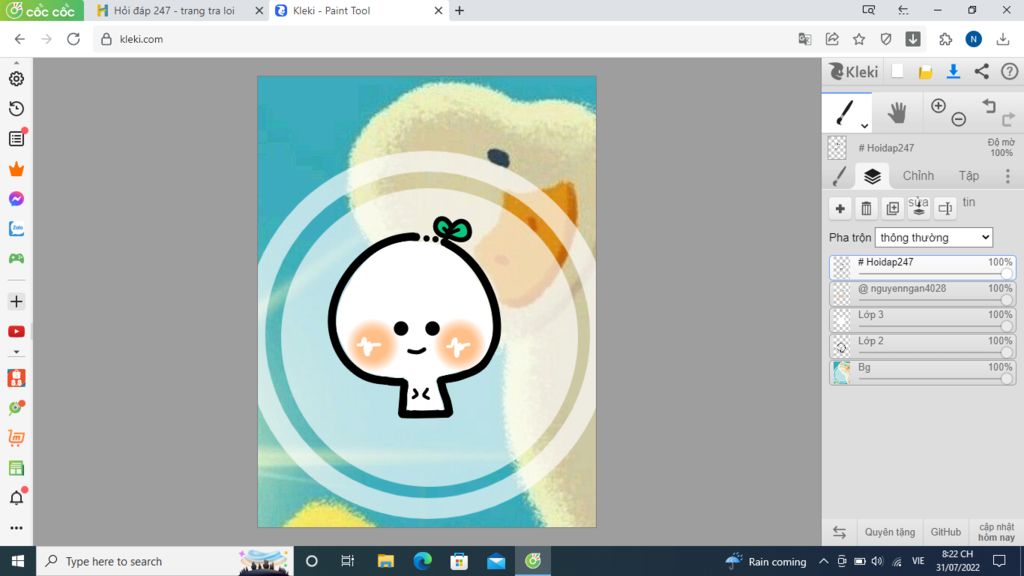Bookmark this page with the star icon
This screenshot has width=1024, height=576.
click(x=859, y=39)
